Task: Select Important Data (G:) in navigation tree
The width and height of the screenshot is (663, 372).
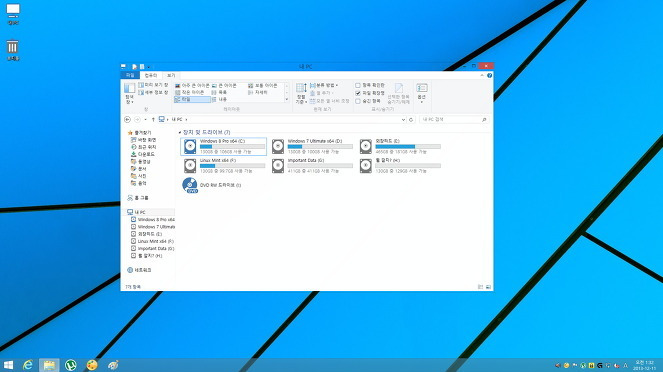Action: coord(152,249)
